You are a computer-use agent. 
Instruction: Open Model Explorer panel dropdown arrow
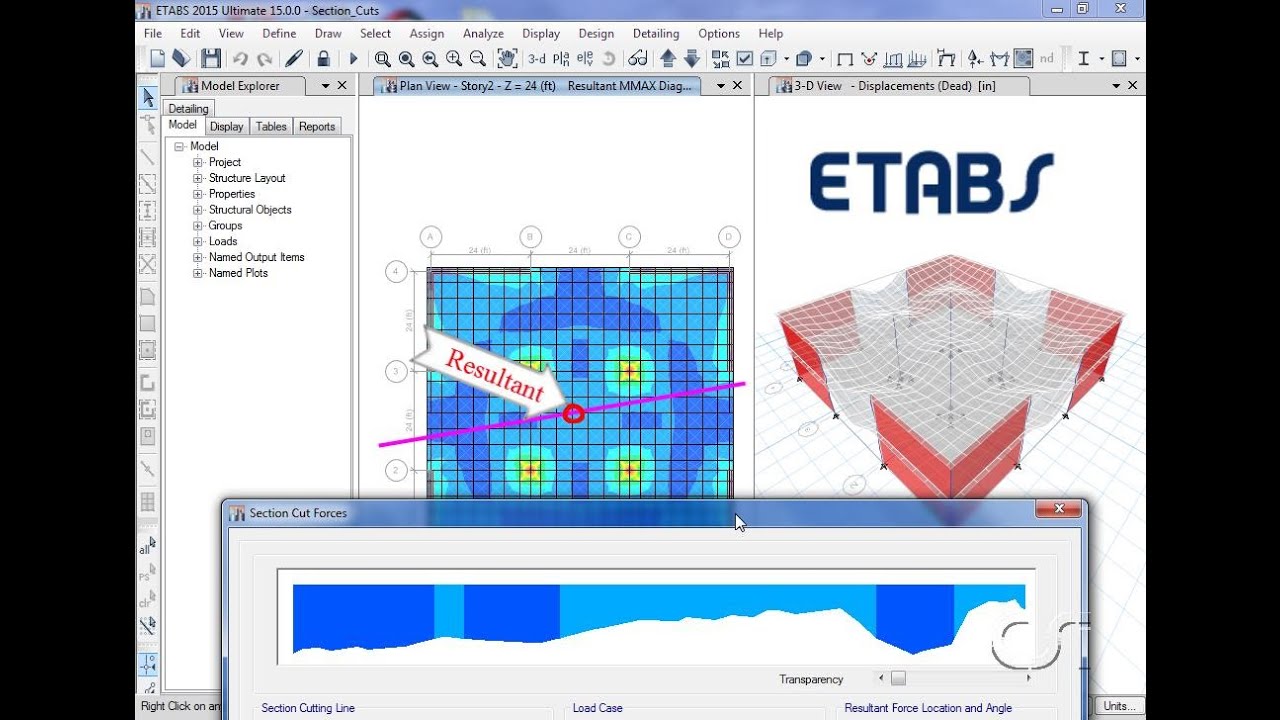pyautogui.click(x=325, y=86)
